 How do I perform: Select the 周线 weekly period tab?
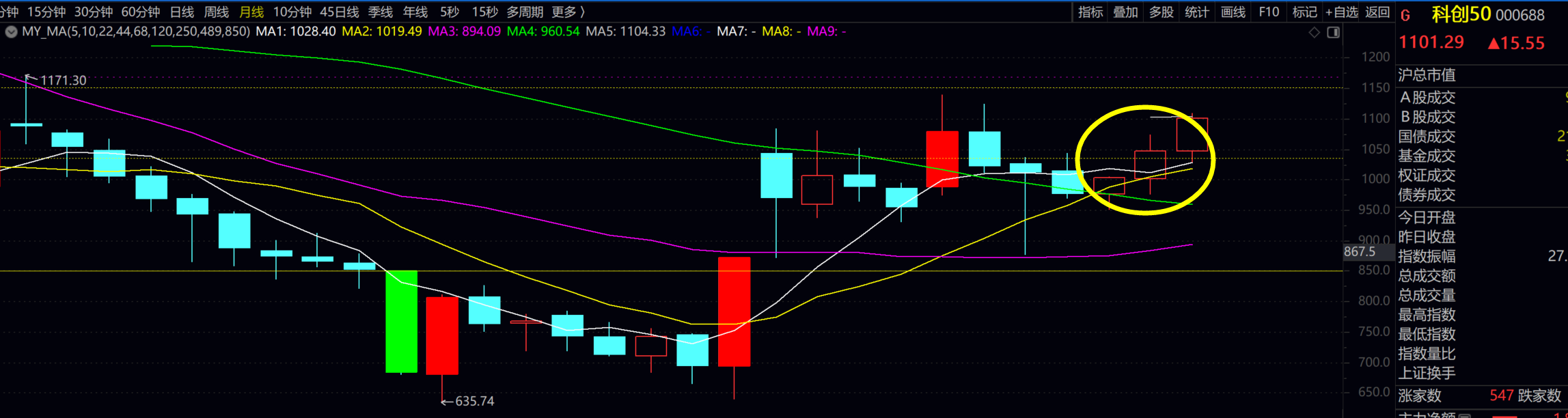(217, 12)
